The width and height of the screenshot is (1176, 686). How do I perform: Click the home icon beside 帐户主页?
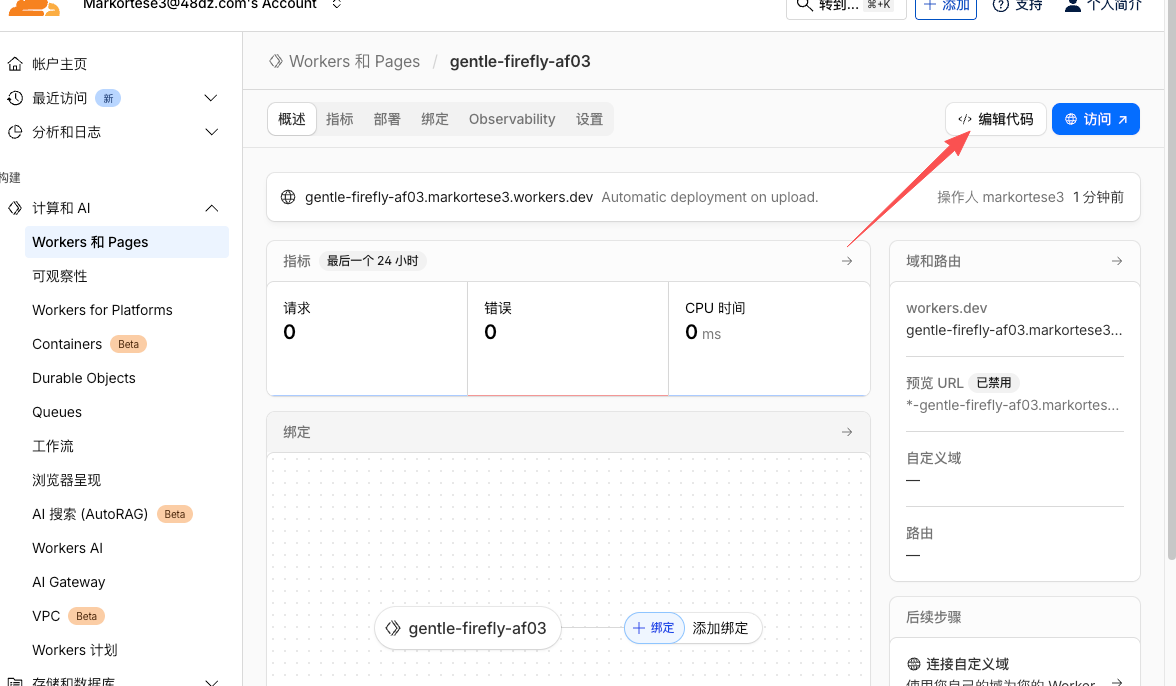(15, 64)
